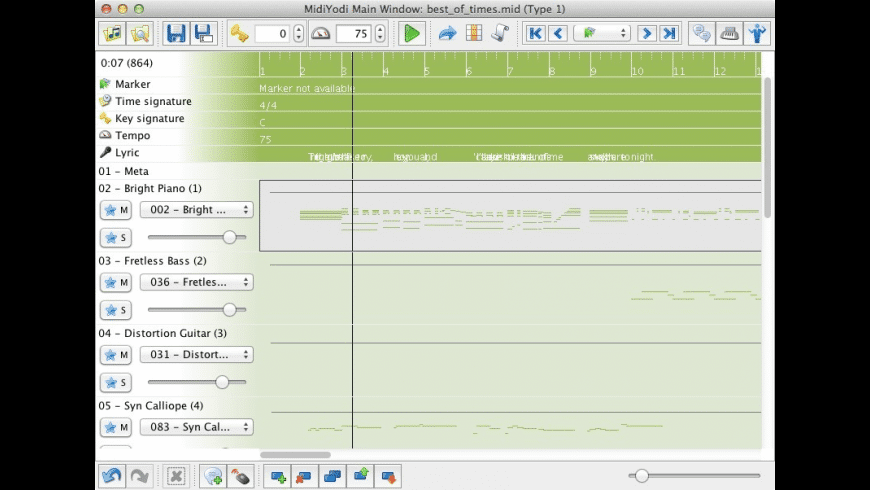
Task: Click the zoom slider knob at the bottom right
Action: point(641,476)
